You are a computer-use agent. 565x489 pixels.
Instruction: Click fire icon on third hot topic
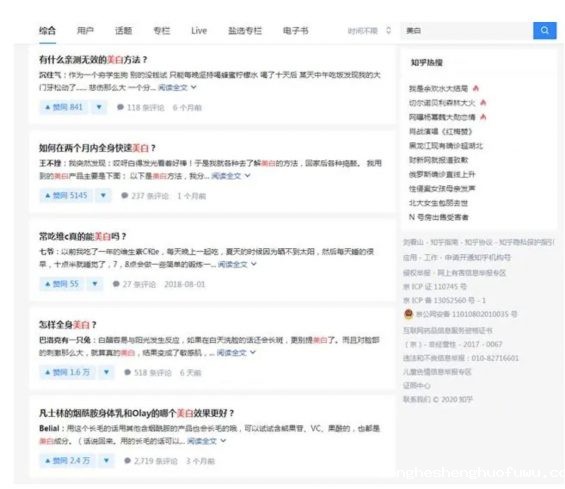pyautogui.click(x=484, y=117)
